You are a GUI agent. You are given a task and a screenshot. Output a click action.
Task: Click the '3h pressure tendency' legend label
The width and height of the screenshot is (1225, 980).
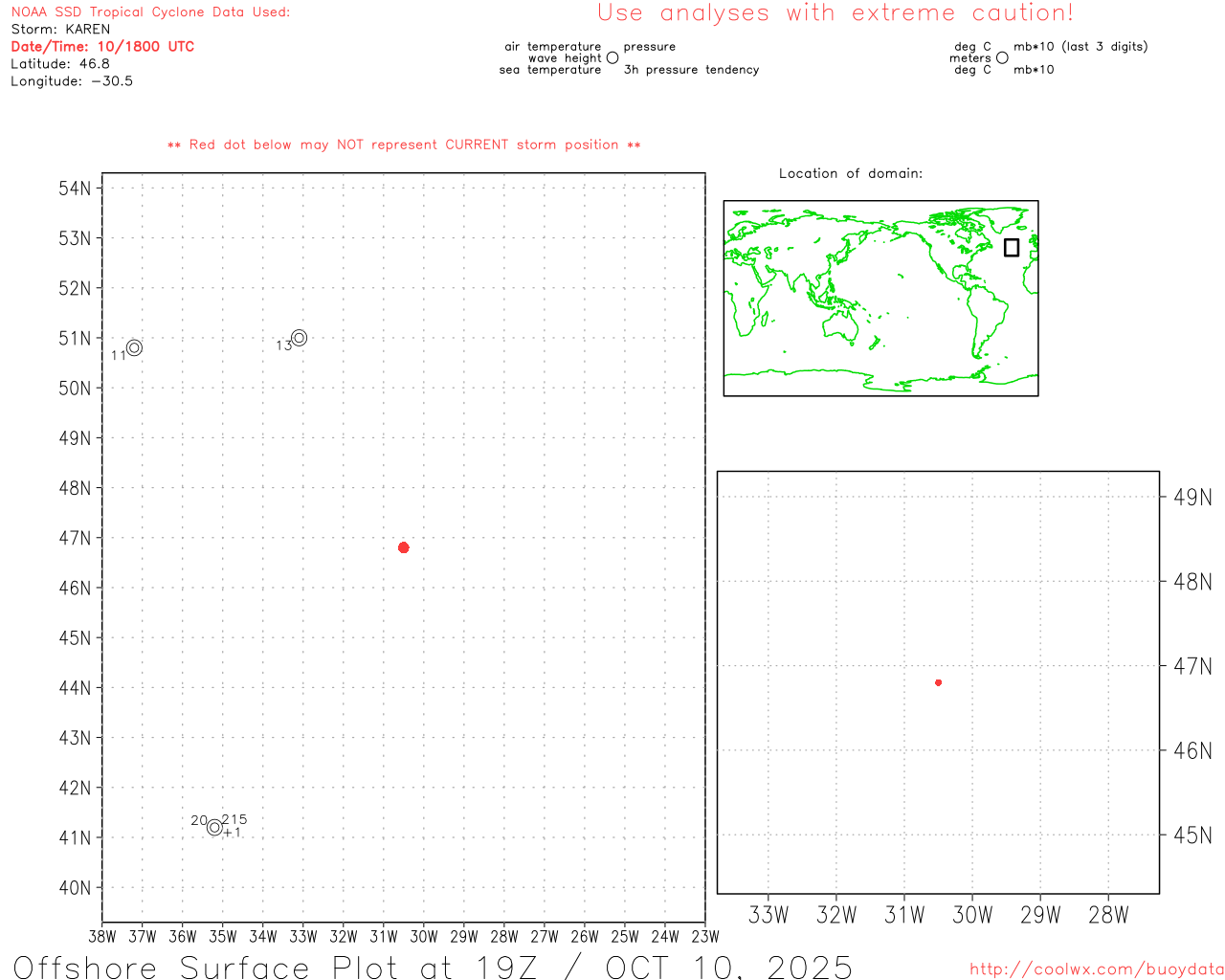tap(691, 70)
